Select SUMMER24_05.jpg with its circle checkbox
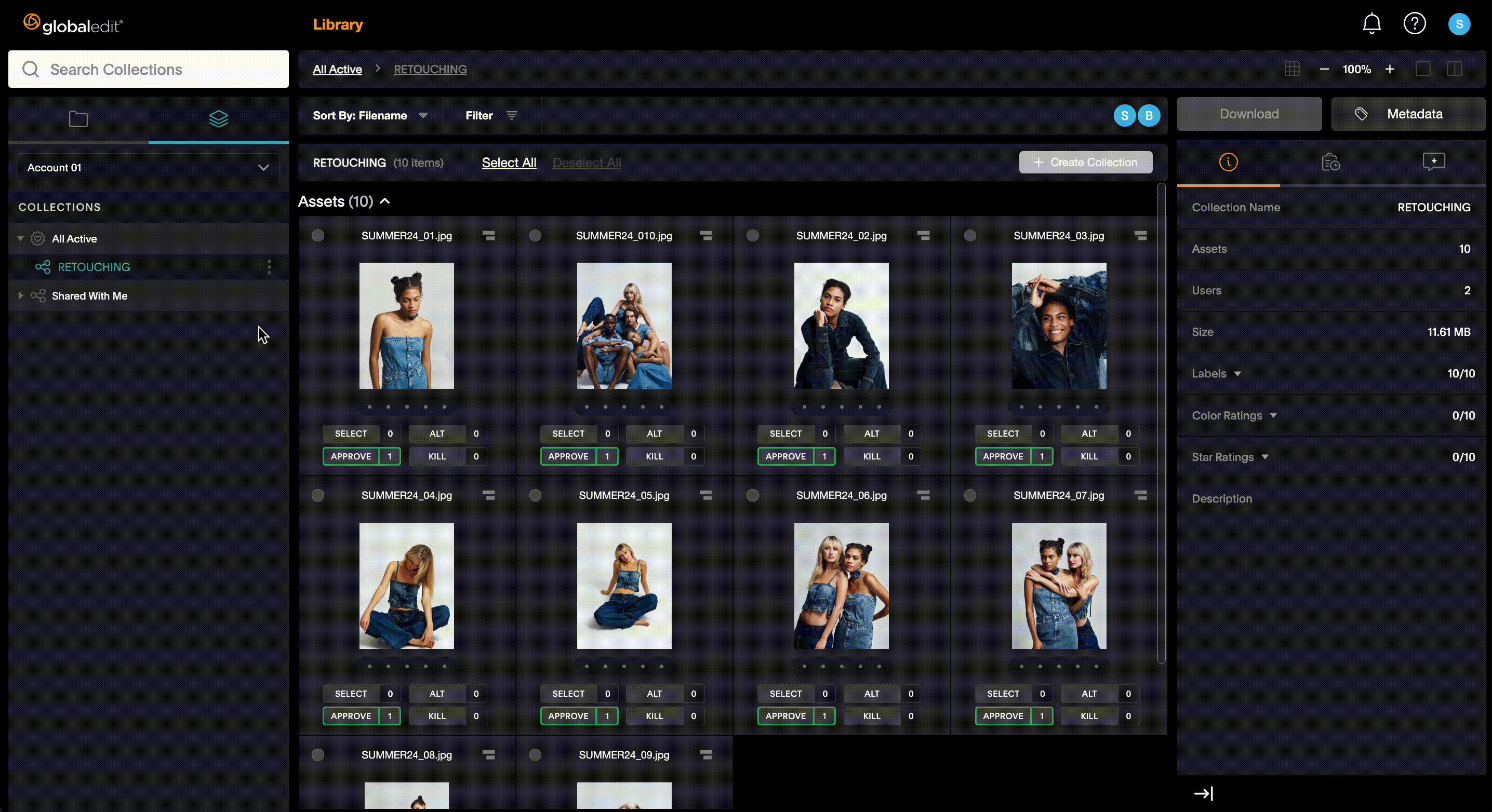The width and height of the screenshot is (1492, 812). tap(535, 495)
